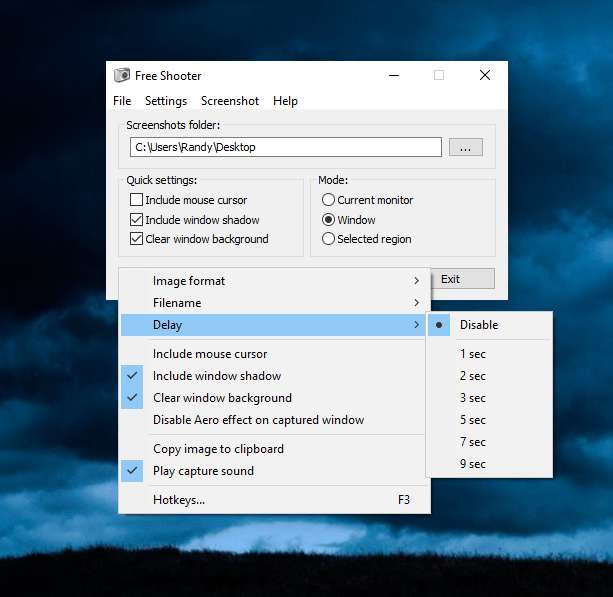
Task: Enable the Include mouse cursor checkbox
Action: [136, 200]
